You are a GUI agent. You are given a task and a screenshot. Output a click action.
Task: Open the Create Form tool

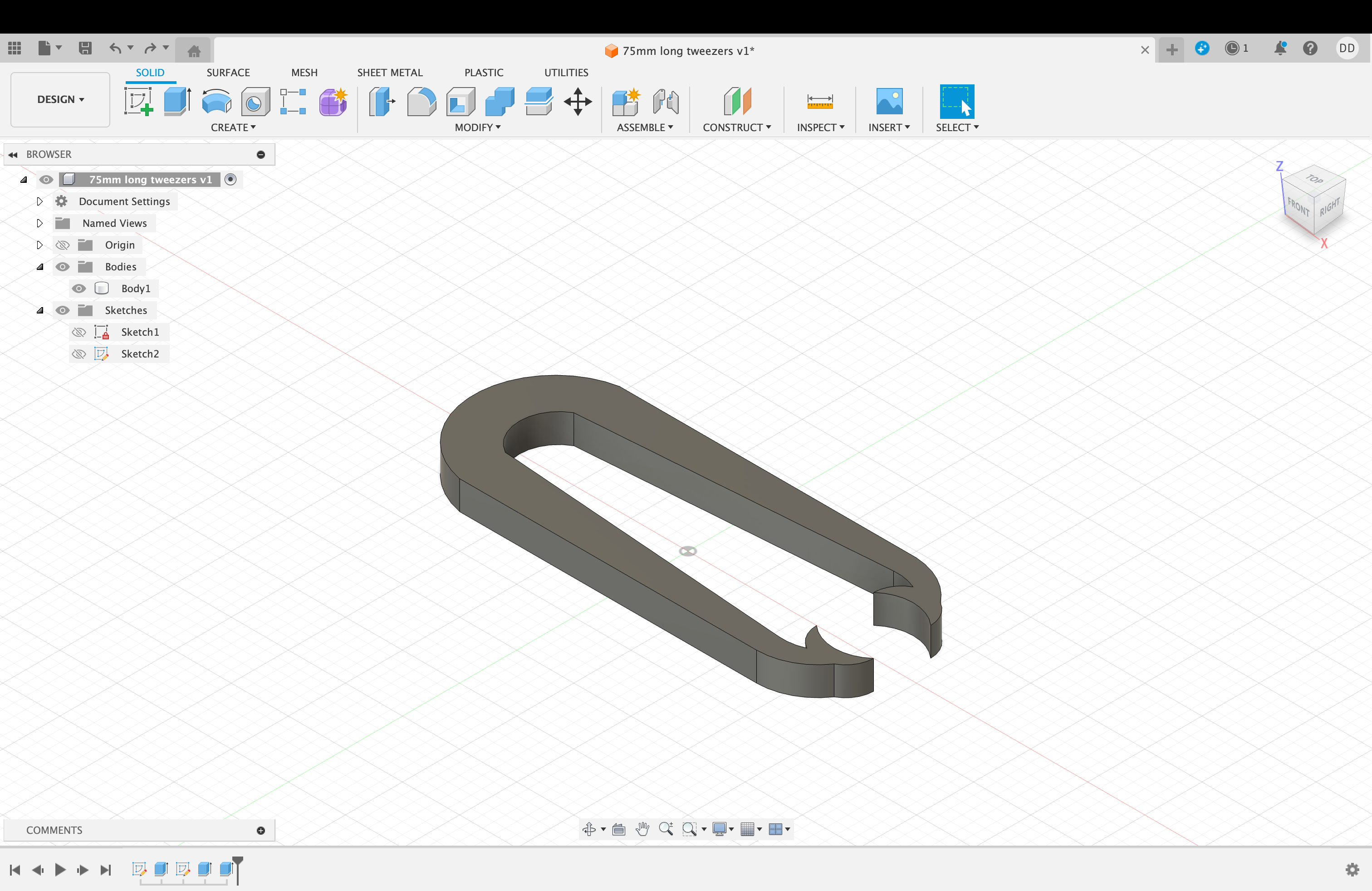tap(333, 102)
